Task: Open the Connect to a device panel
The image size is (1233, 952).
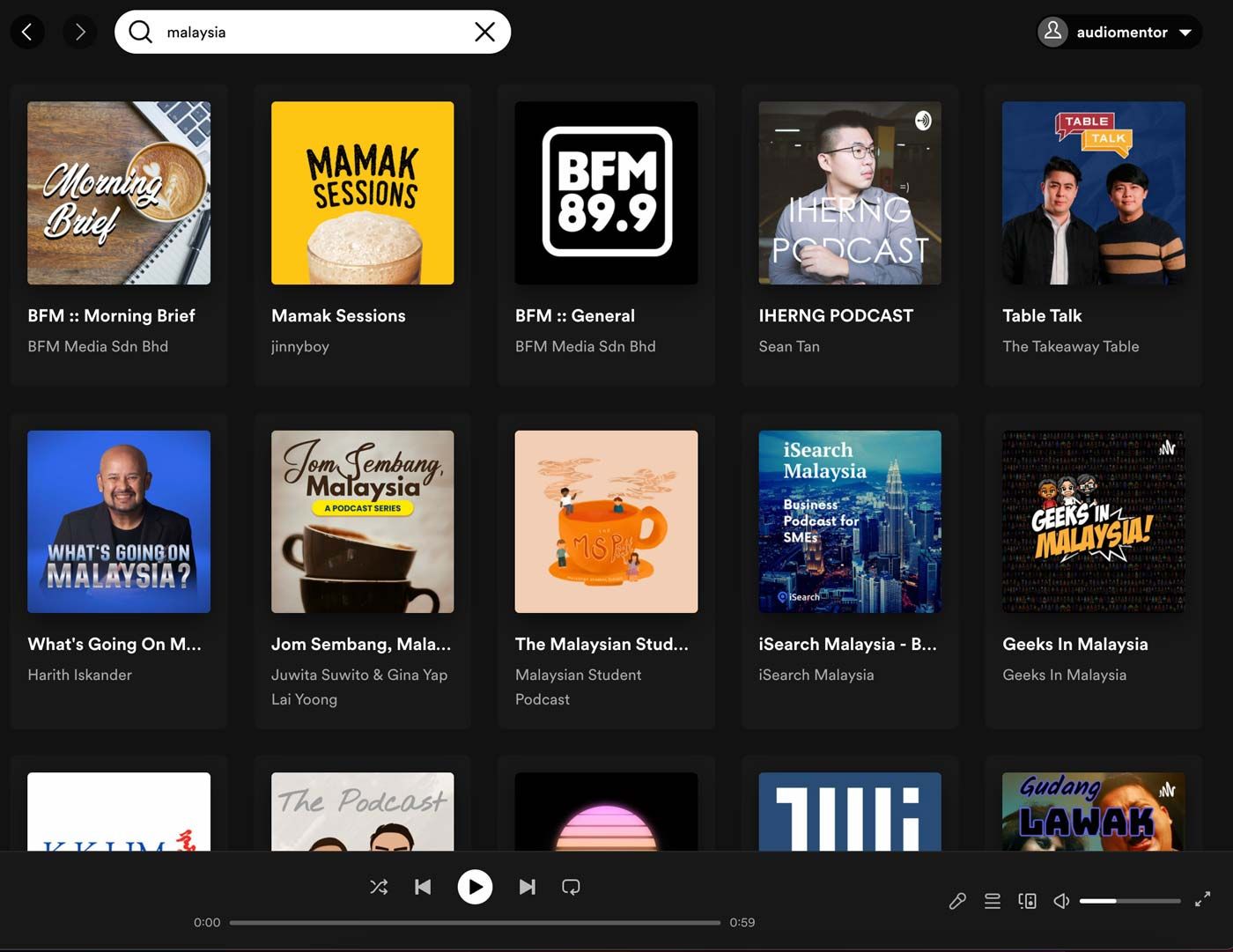Action: click(1026, 901)
